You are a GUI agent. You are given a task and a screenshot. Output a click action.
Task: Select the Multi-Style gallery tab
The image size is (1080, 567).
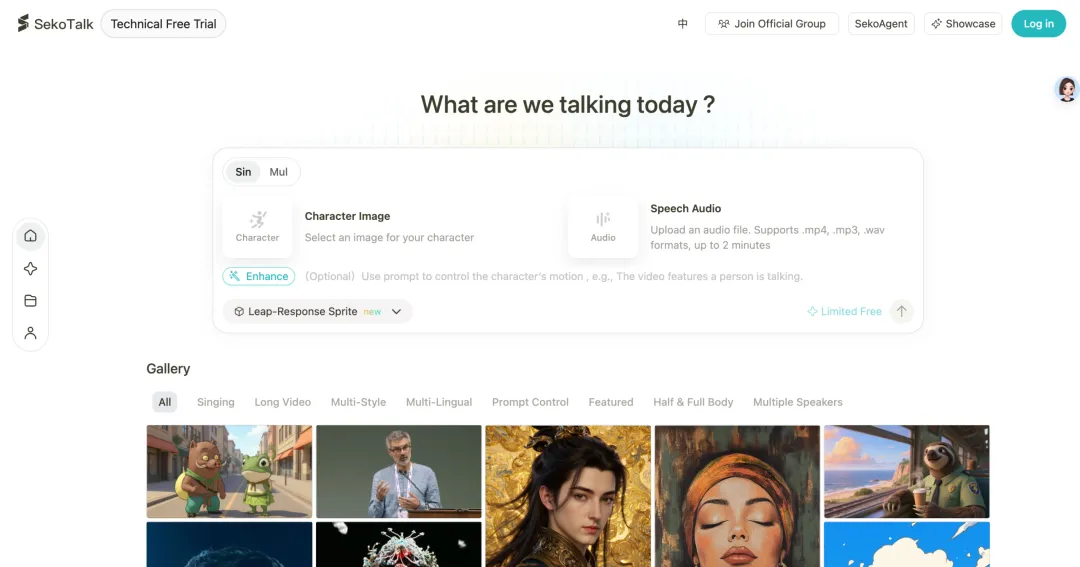click(x=358, y=402)
